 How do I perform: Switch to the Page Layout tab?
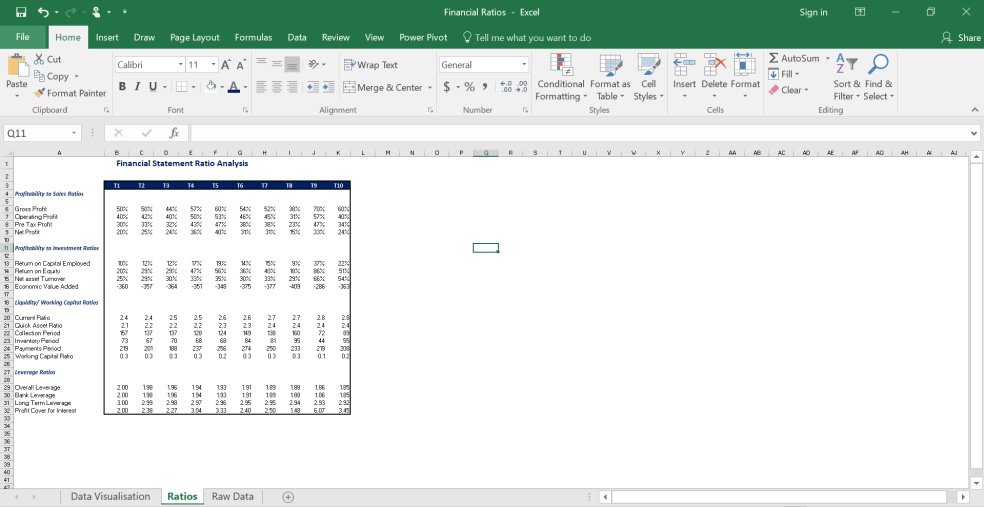click(x=195, y=38)
